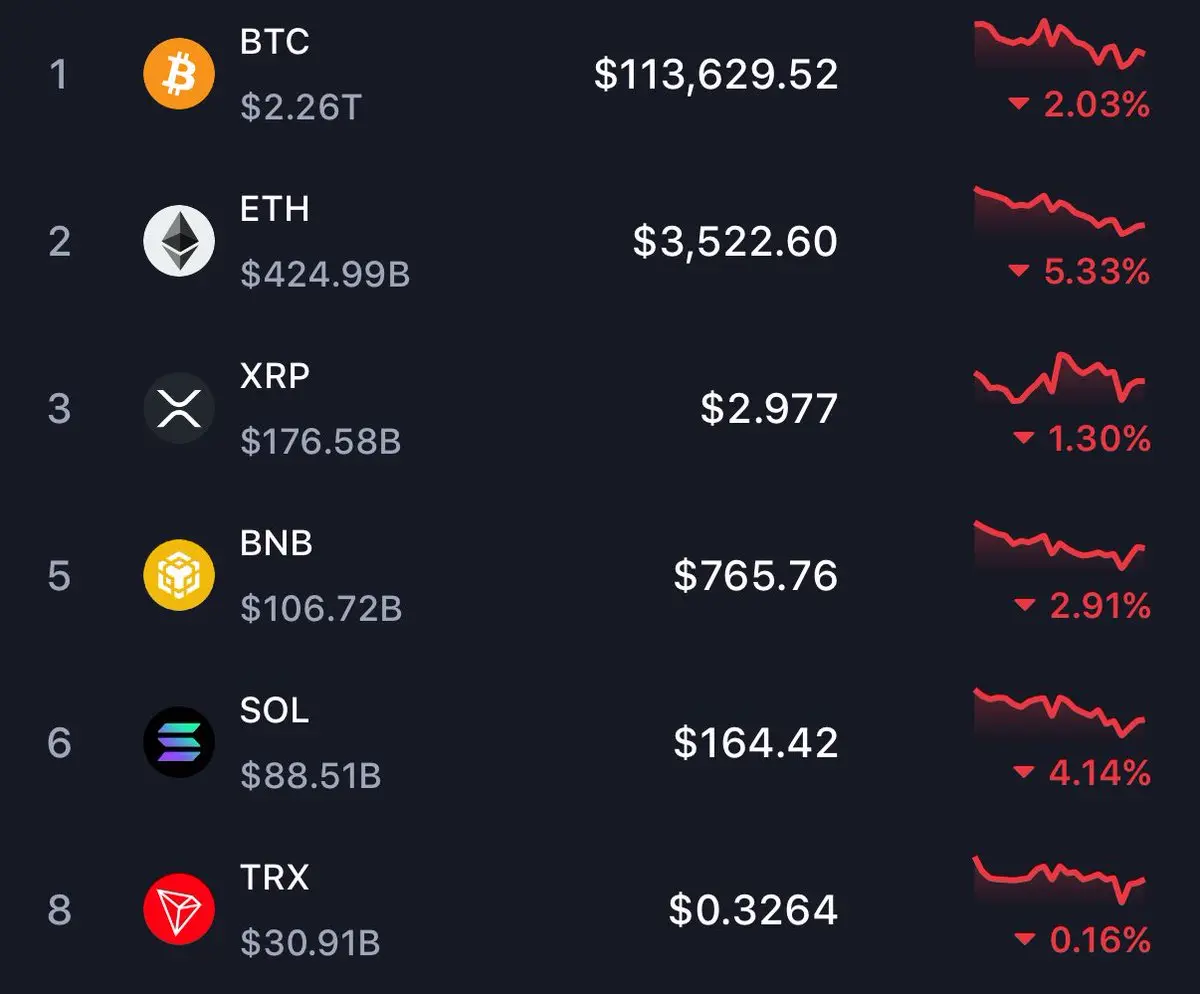Tap the Solana gradient logo icon
1200x994 pixels.
[x=179, y=742]
